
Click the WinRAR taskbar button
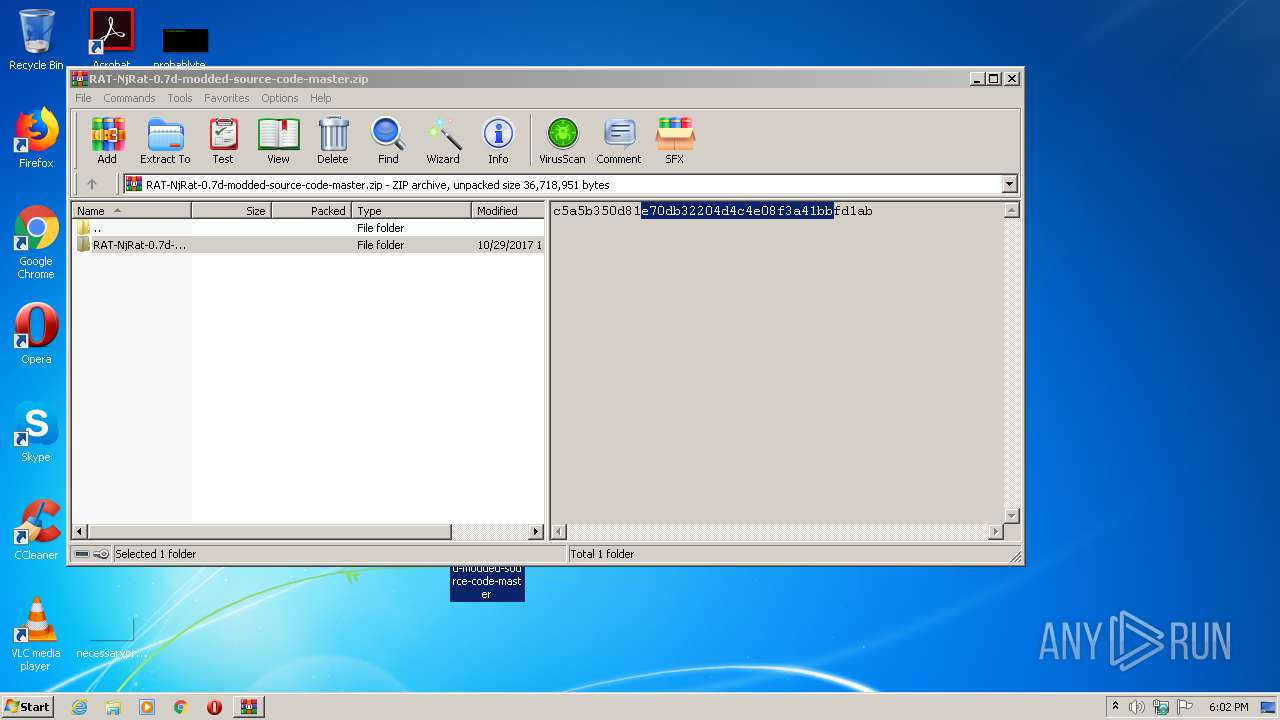click(248, 707)
